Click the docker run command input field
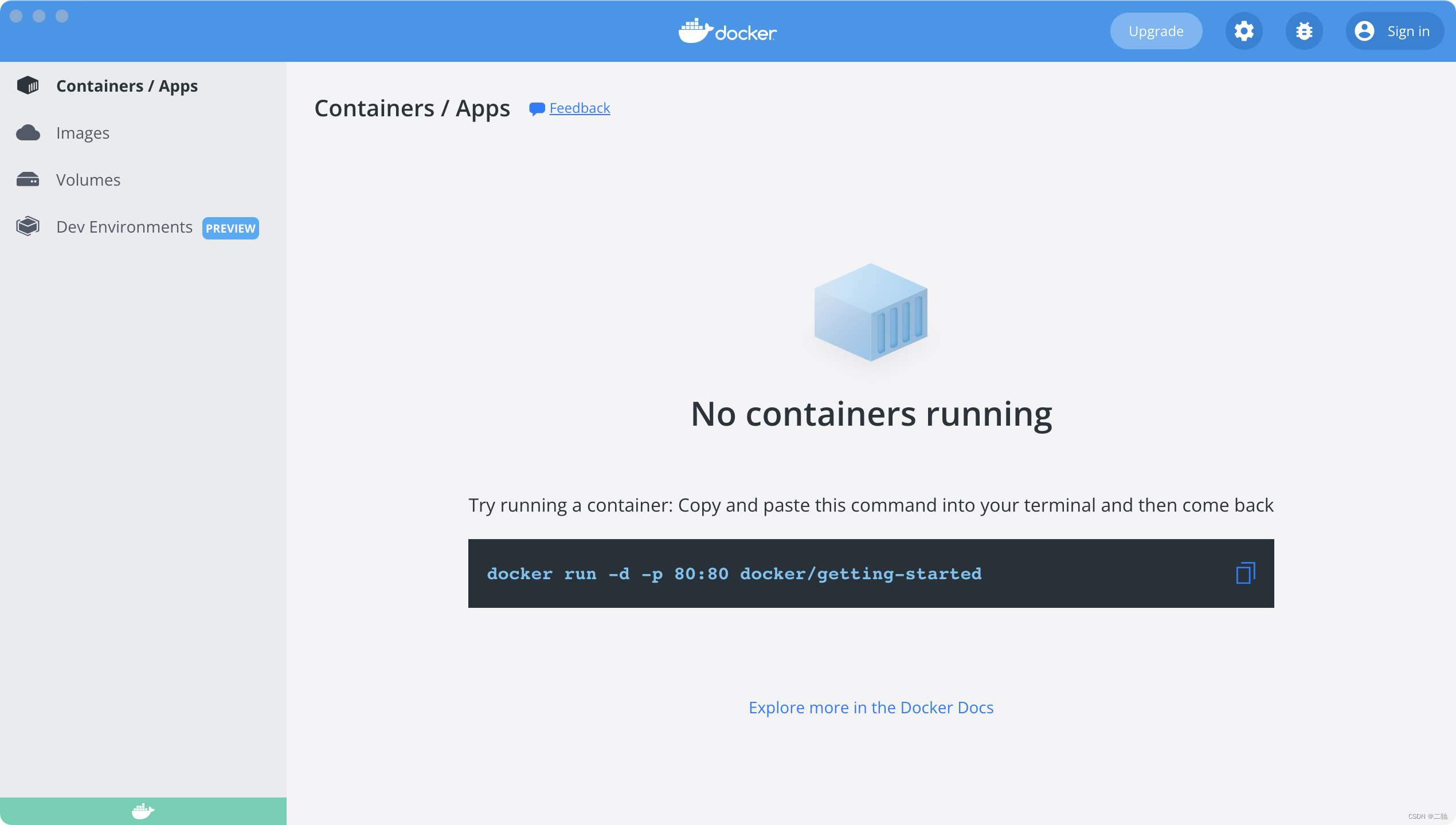The image size is (1456, 825). [x=871, y=573]
